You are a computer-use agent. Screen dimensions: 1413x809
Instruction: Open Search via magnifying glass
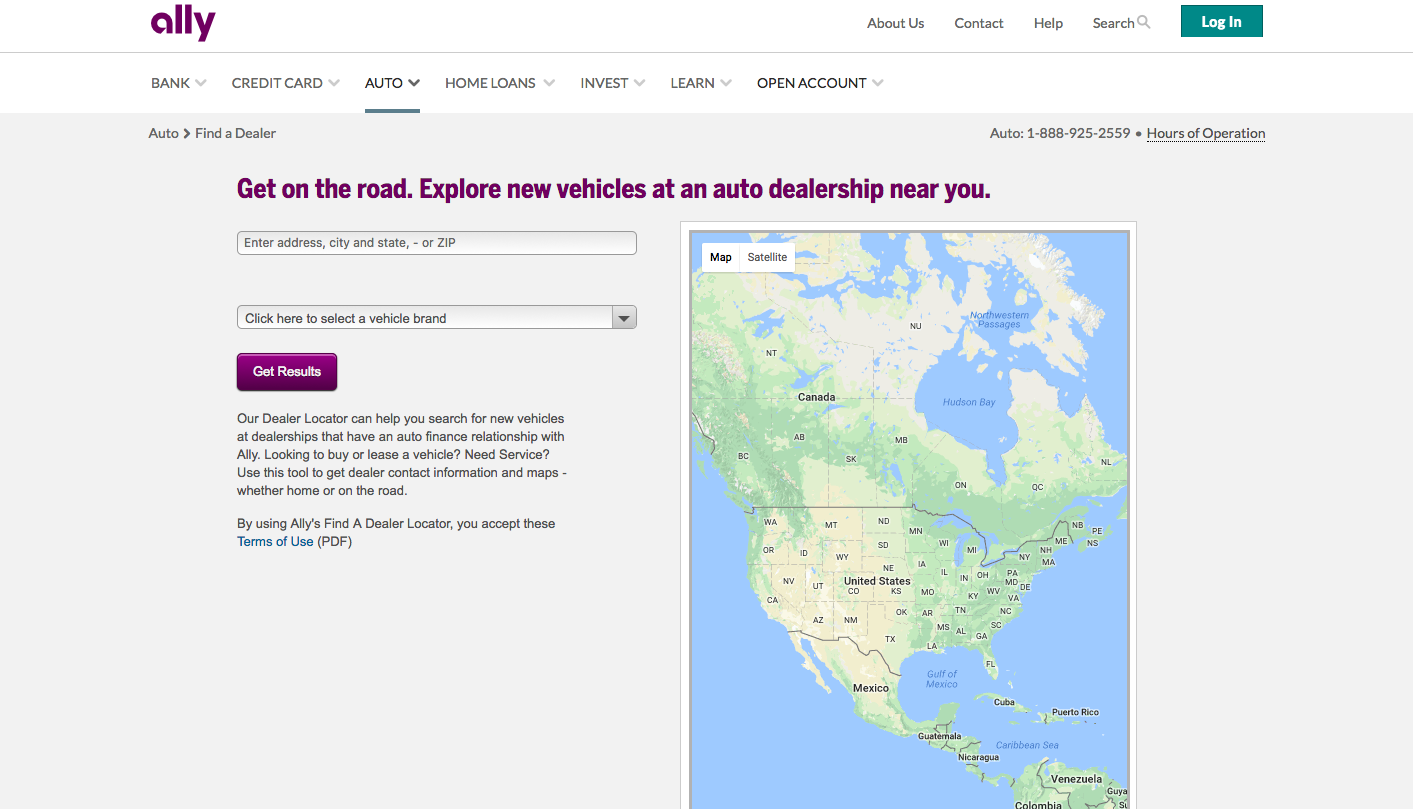point(1144,22)
